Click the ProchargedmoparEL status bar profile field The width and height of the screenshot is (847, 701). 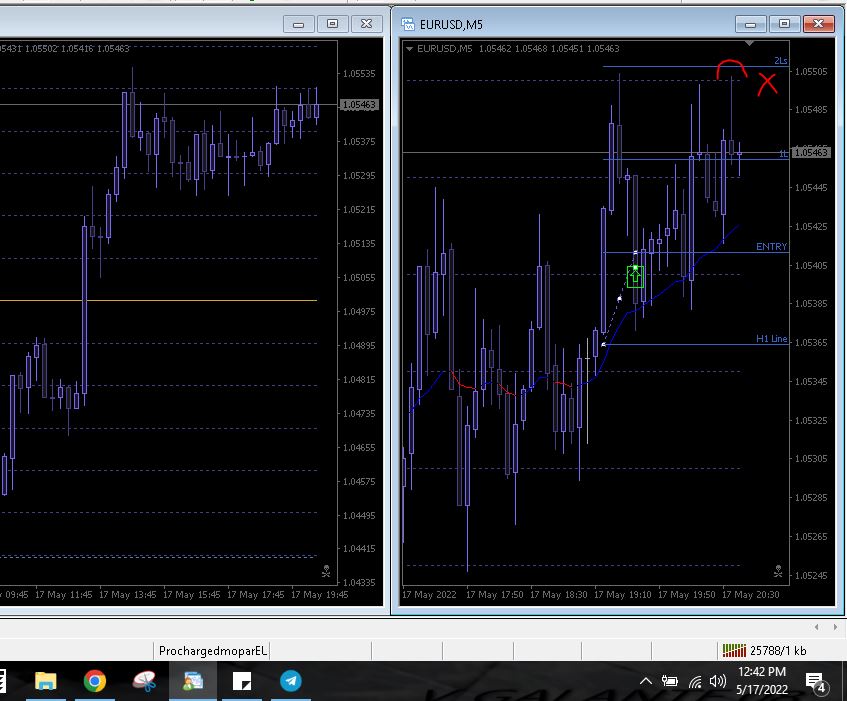(x=213, y=651)
